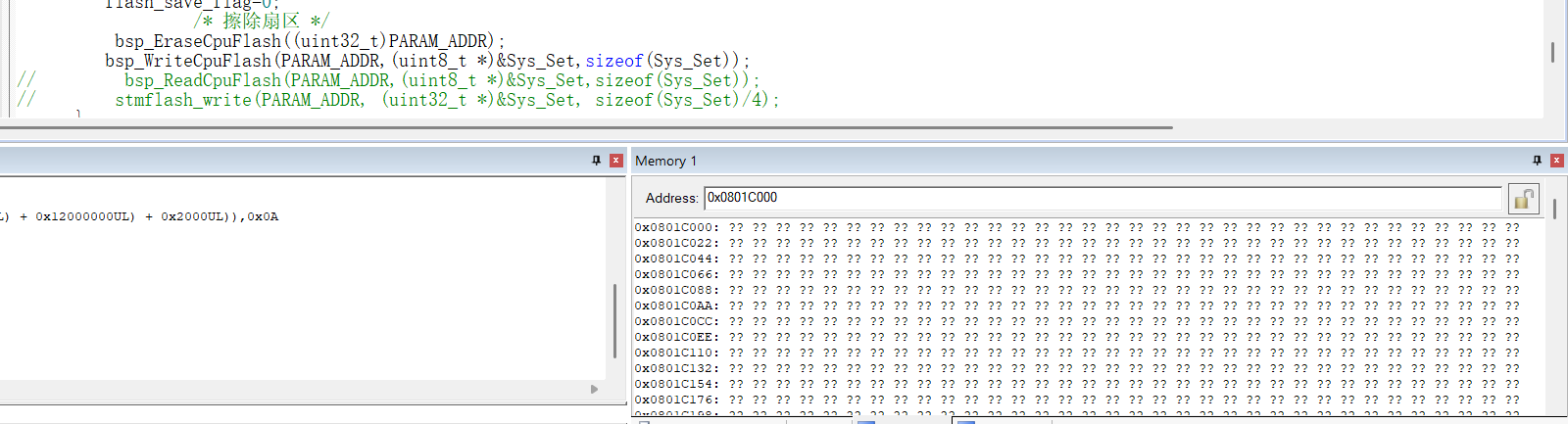Click the 0x2000UL)),0x0A output text
This screenshot has height=424, width=1568.
coord(220,216)
